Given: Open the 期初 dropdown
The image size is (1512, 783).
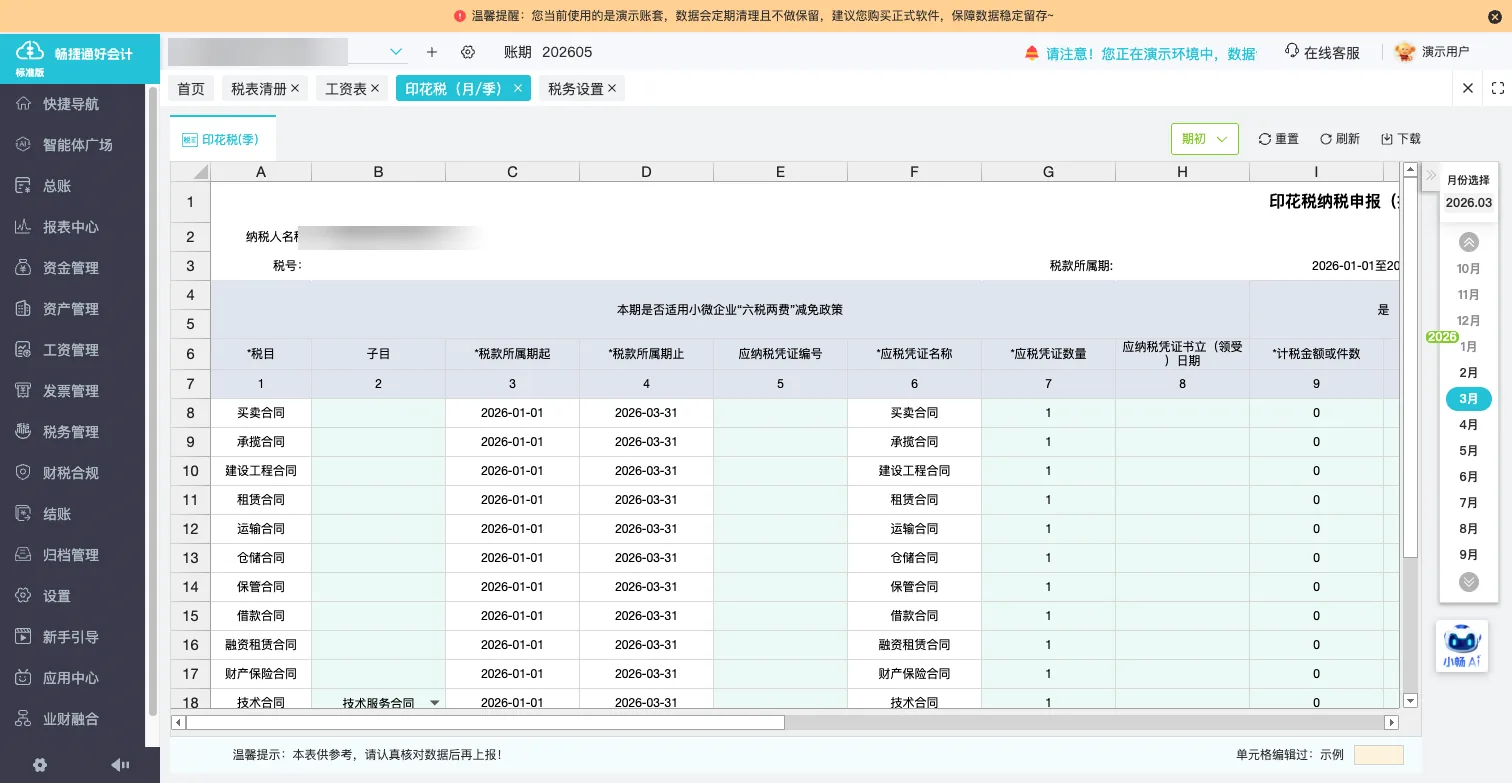Looking at the screenshot, I should tap(1205, 139).
